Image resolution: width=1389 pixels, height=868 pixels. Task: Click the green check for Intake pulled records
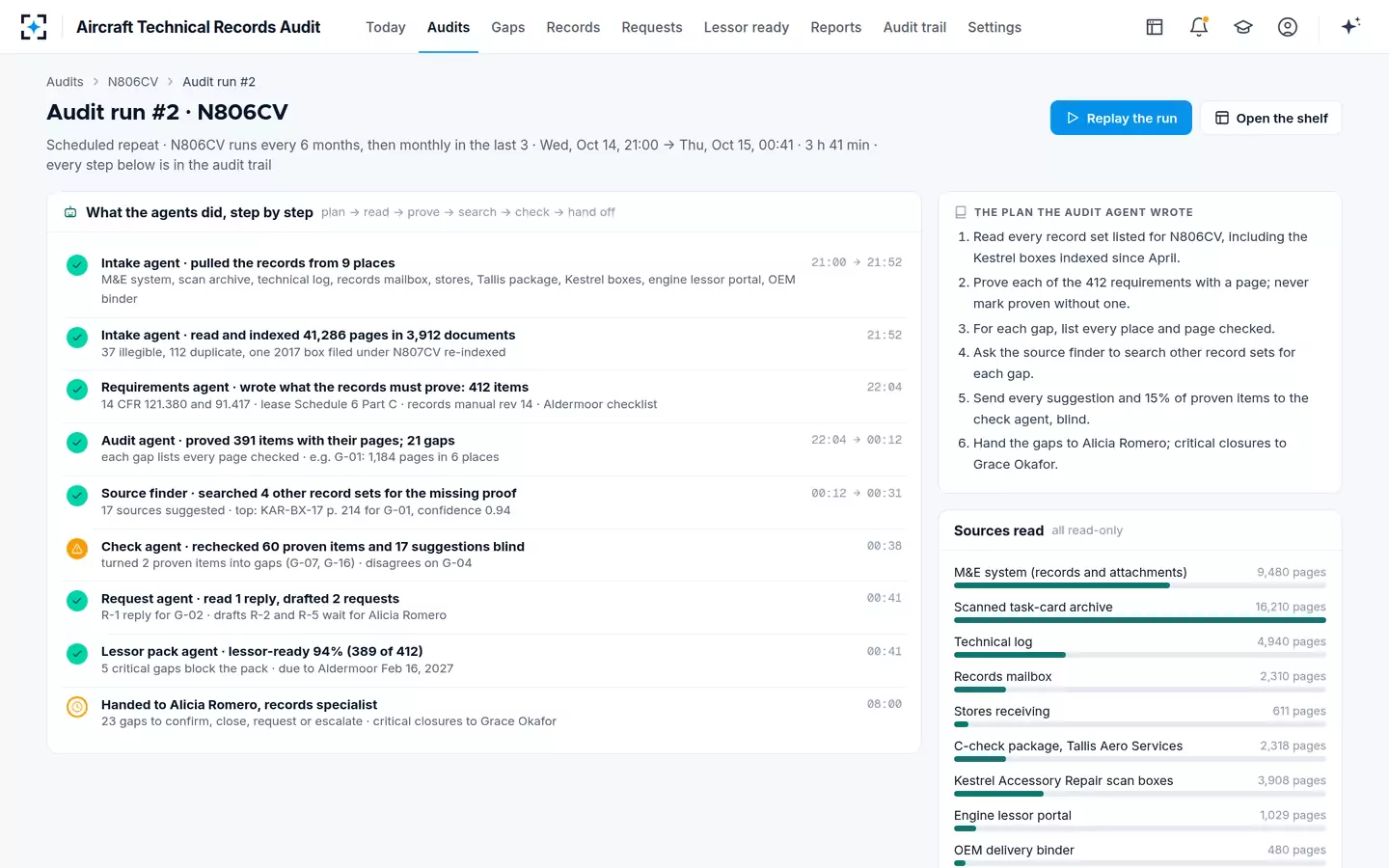[77, 265]
